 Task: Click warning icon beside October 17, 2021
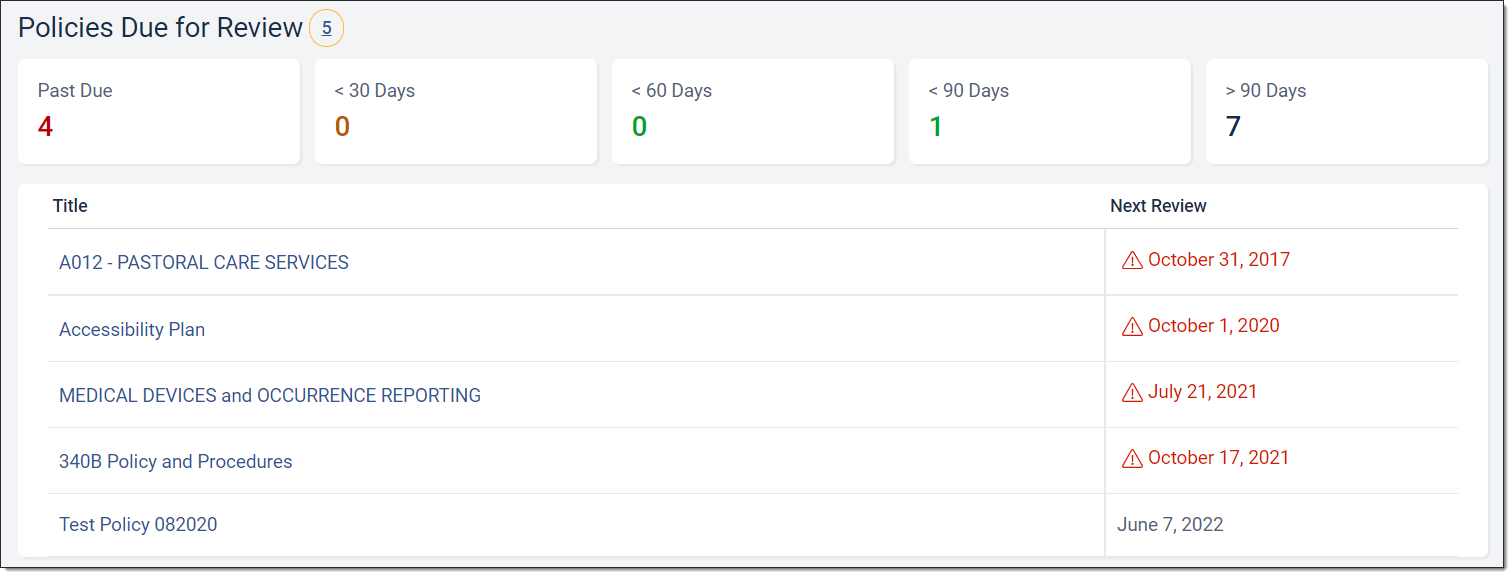[x=1132, y=459]
